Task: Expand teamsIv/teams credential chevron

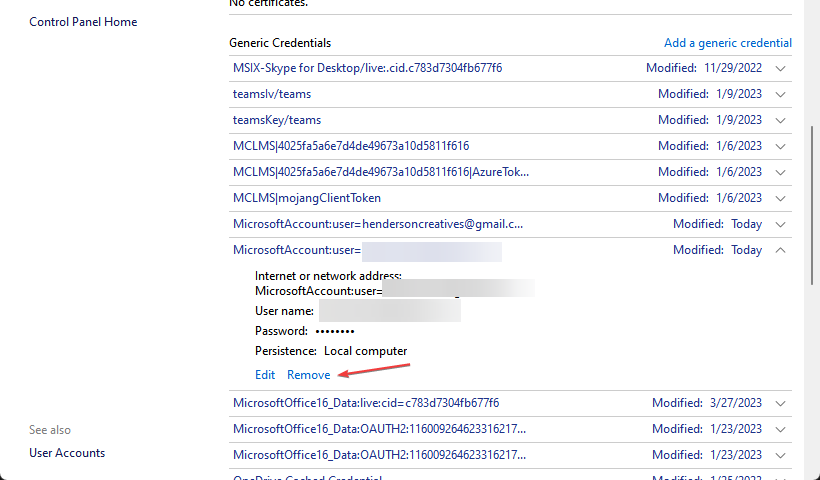Action: pos(780,95)
